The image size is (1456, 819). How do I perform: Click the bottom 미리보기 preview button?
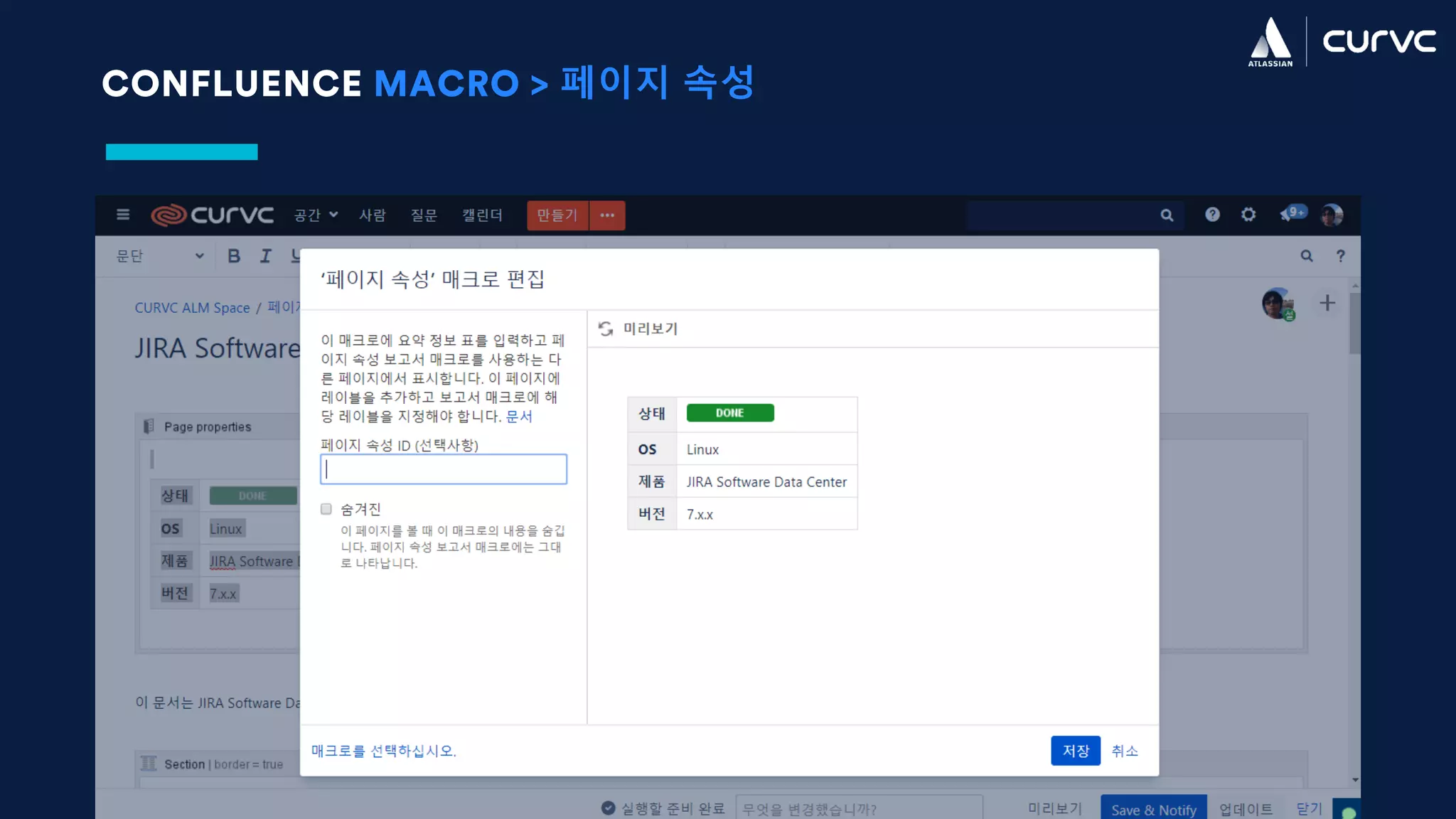point(1055,808)
